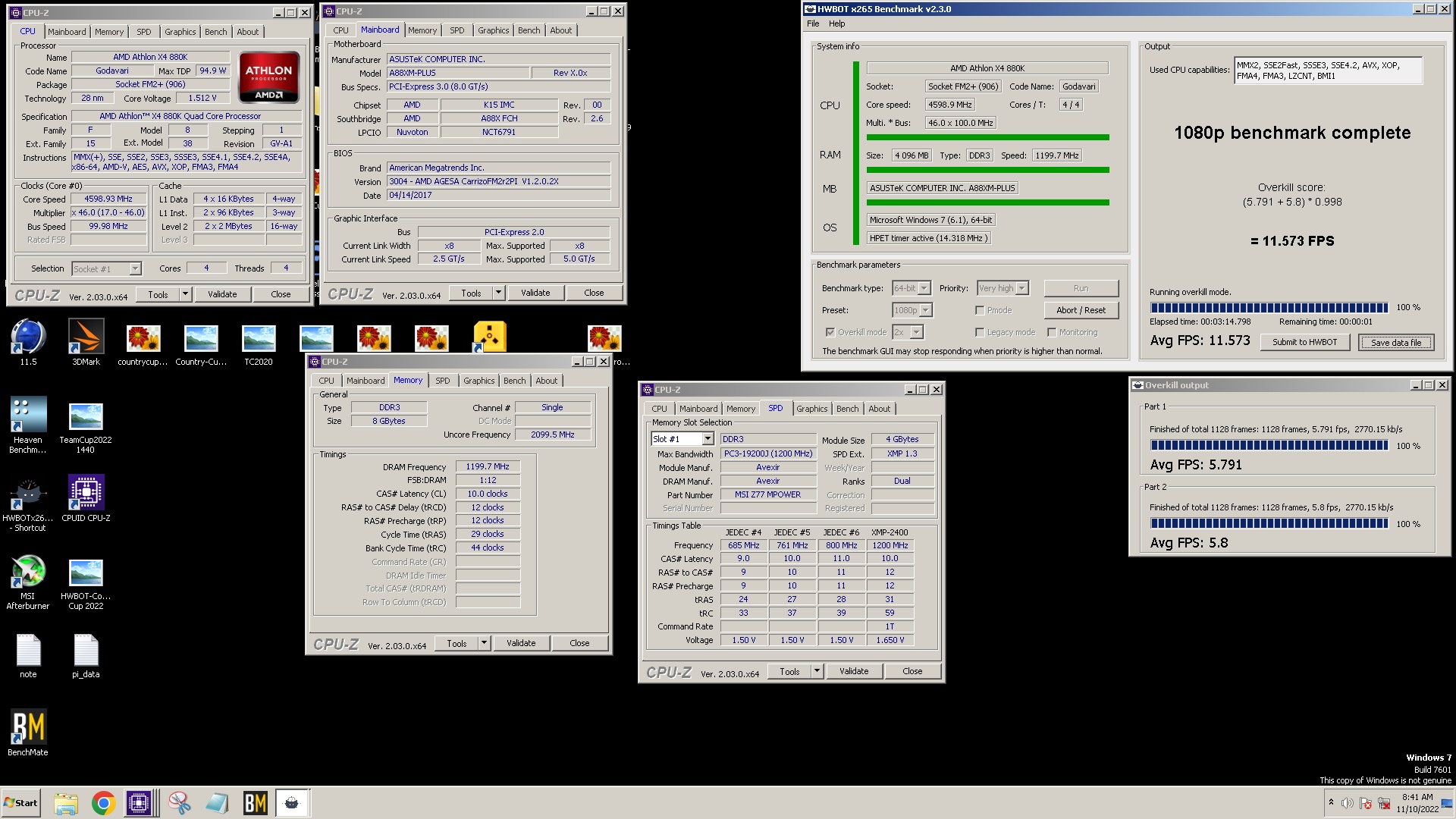Click the overall overkill progress bar

1269,308
